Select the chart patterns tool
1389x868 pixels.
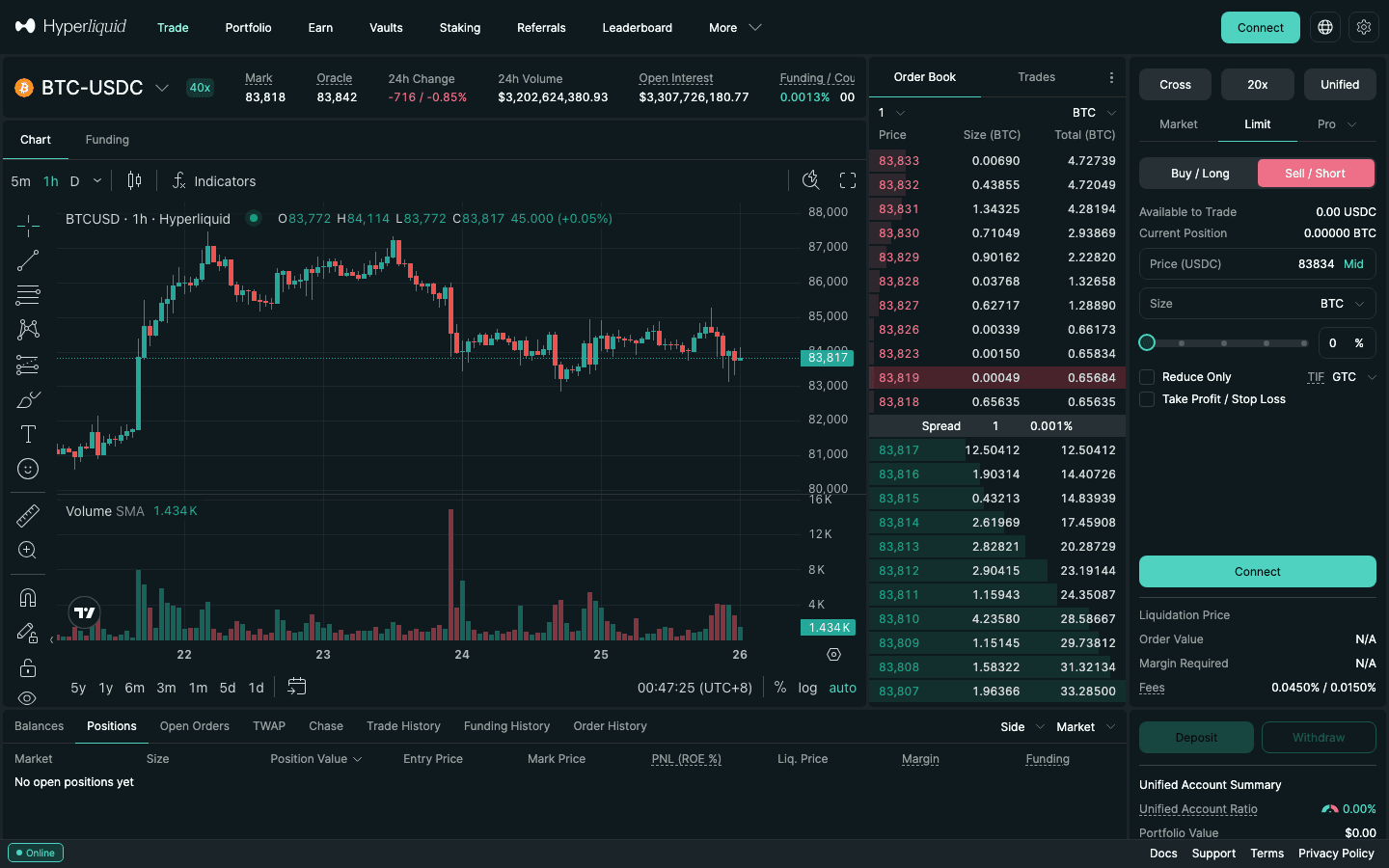pyautogui.click(x=28, y=330)
